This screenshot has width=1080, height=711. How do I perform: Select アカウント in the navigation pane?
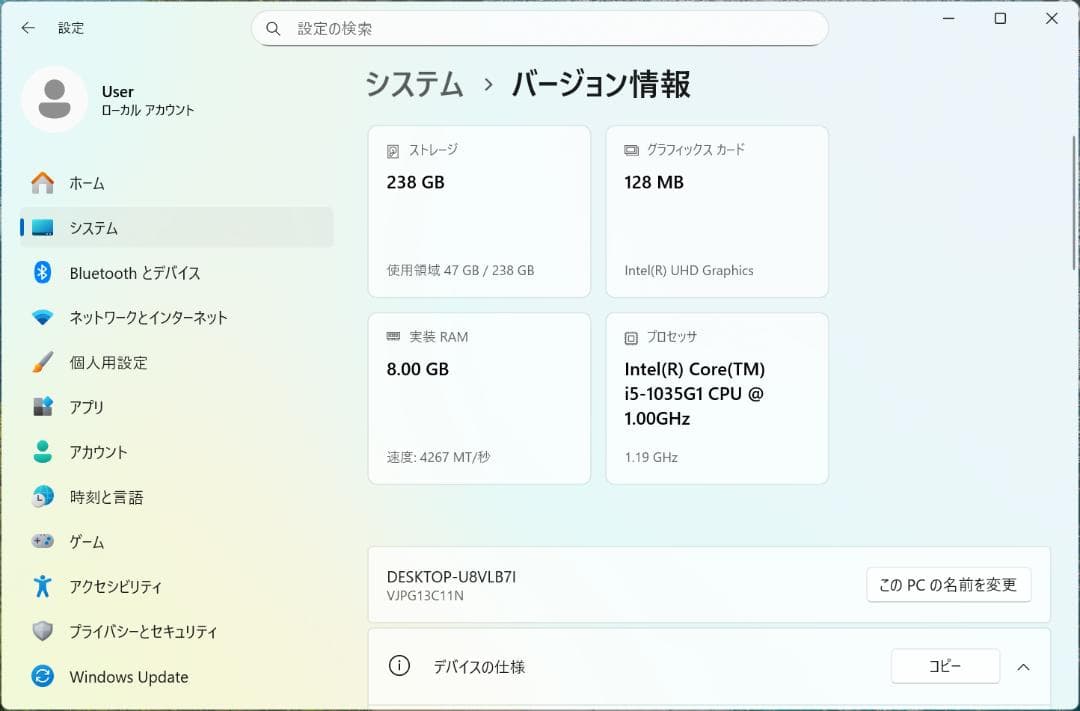coord(98,452)
